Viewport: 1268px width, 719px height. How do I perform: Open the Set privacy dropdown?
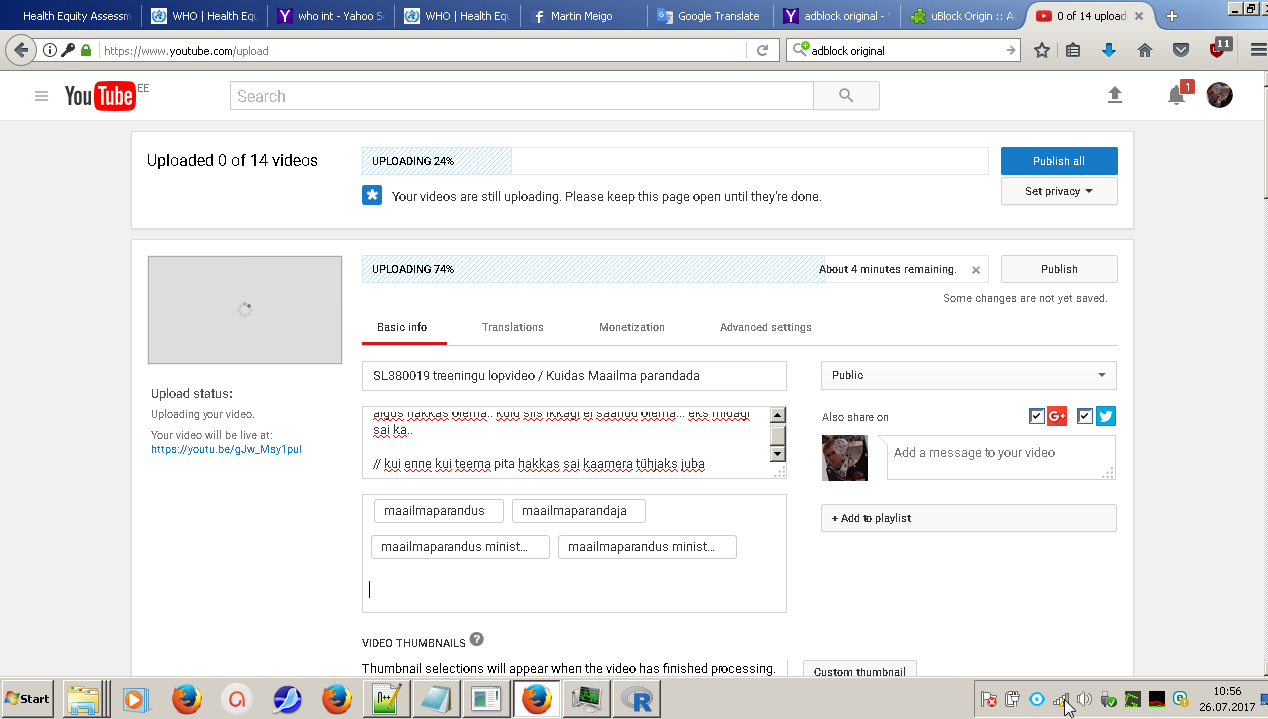click(1059, 191)
